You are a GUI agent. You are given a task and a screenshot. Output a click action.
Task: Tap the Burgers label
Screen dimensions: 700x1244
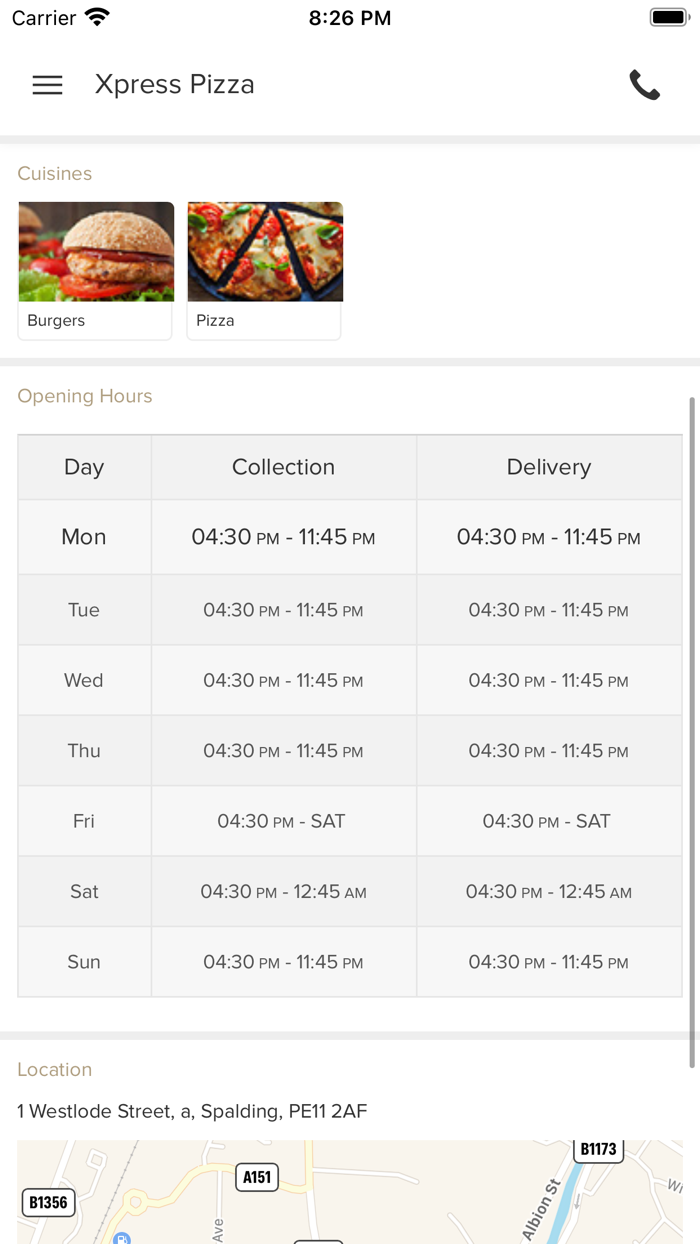56,321
